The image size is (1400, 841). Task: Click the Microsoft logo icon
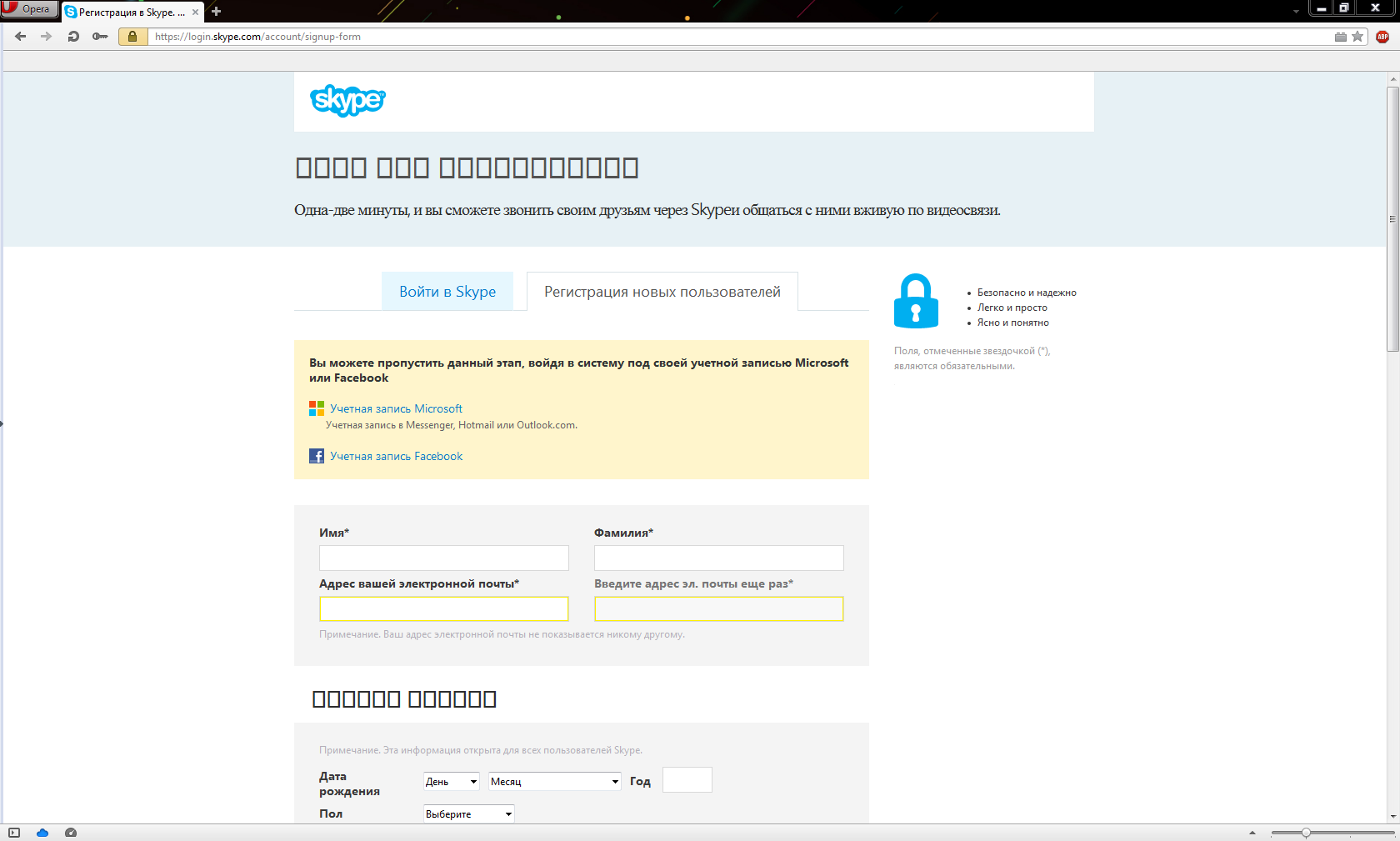[317, 408]
